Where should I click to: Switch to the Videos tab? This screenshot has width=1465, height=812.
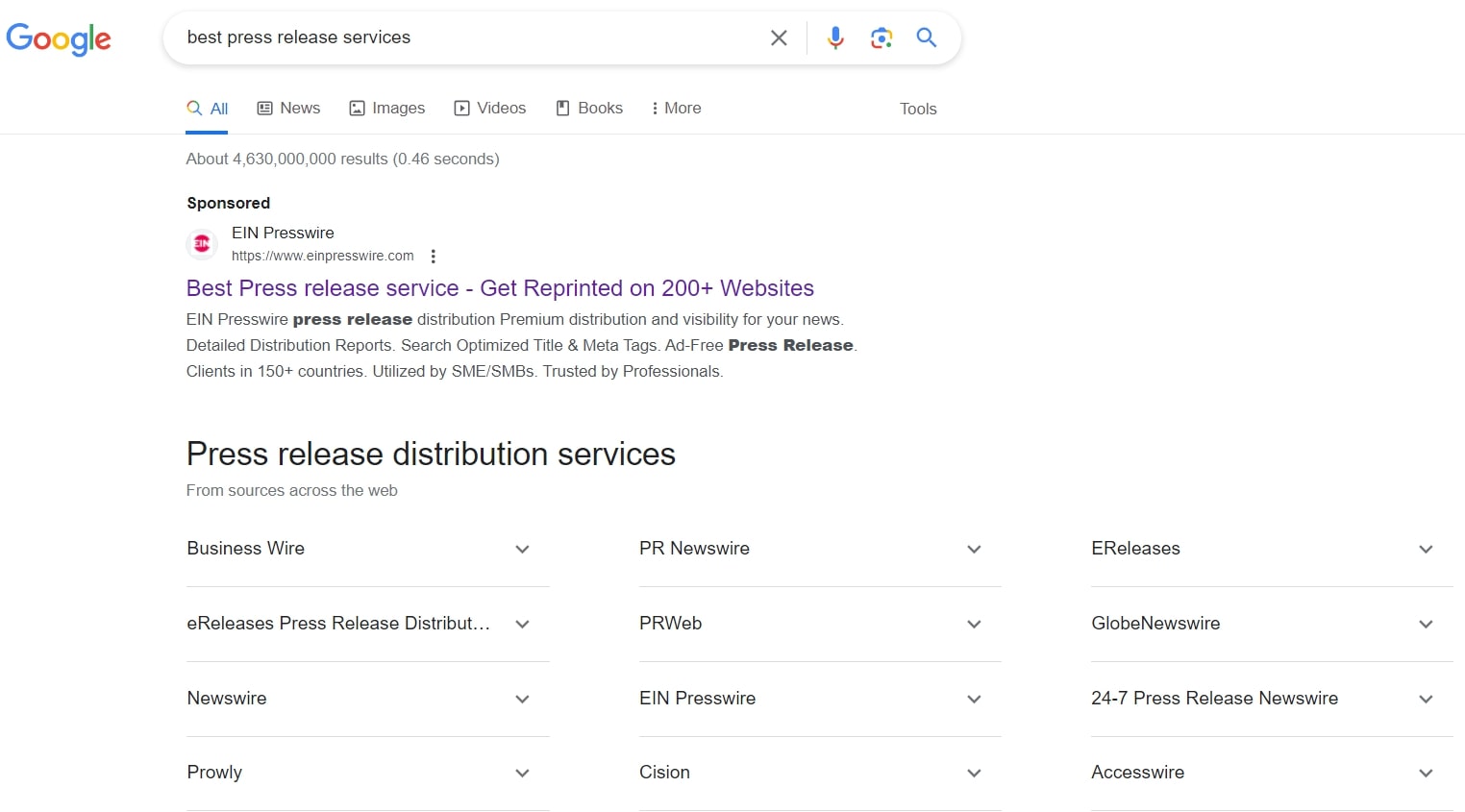(490, 109)
